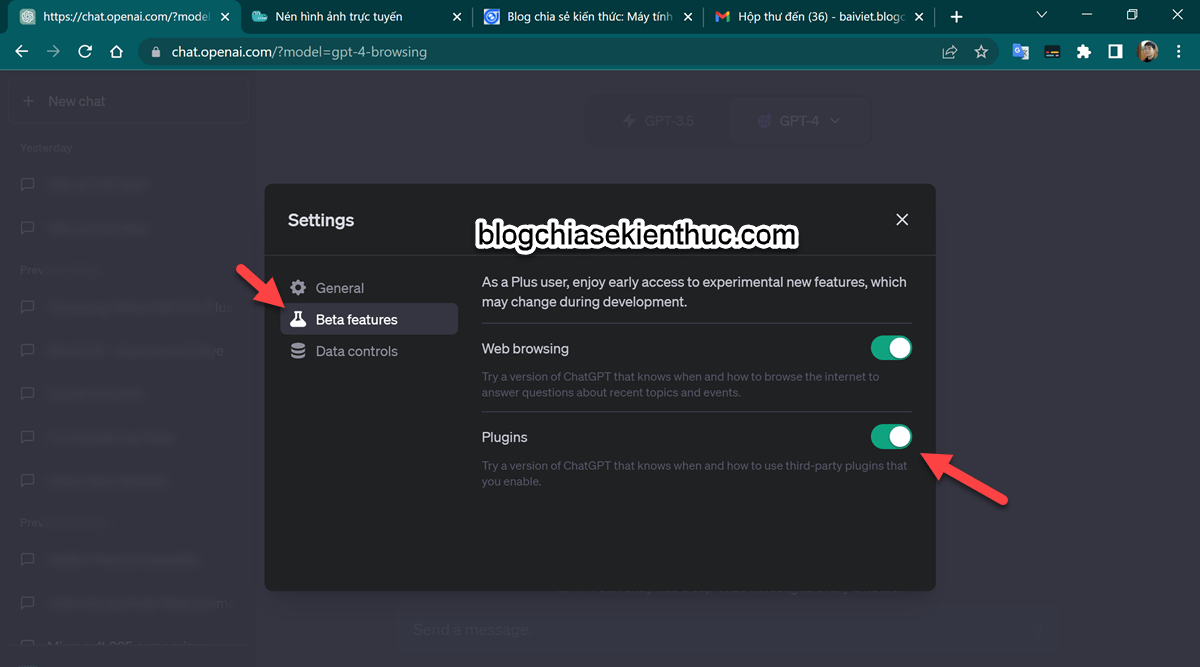This screenshot has width=1200, height=667.
Task: Start a New chat in the sidebar
Action: point(129,101)
